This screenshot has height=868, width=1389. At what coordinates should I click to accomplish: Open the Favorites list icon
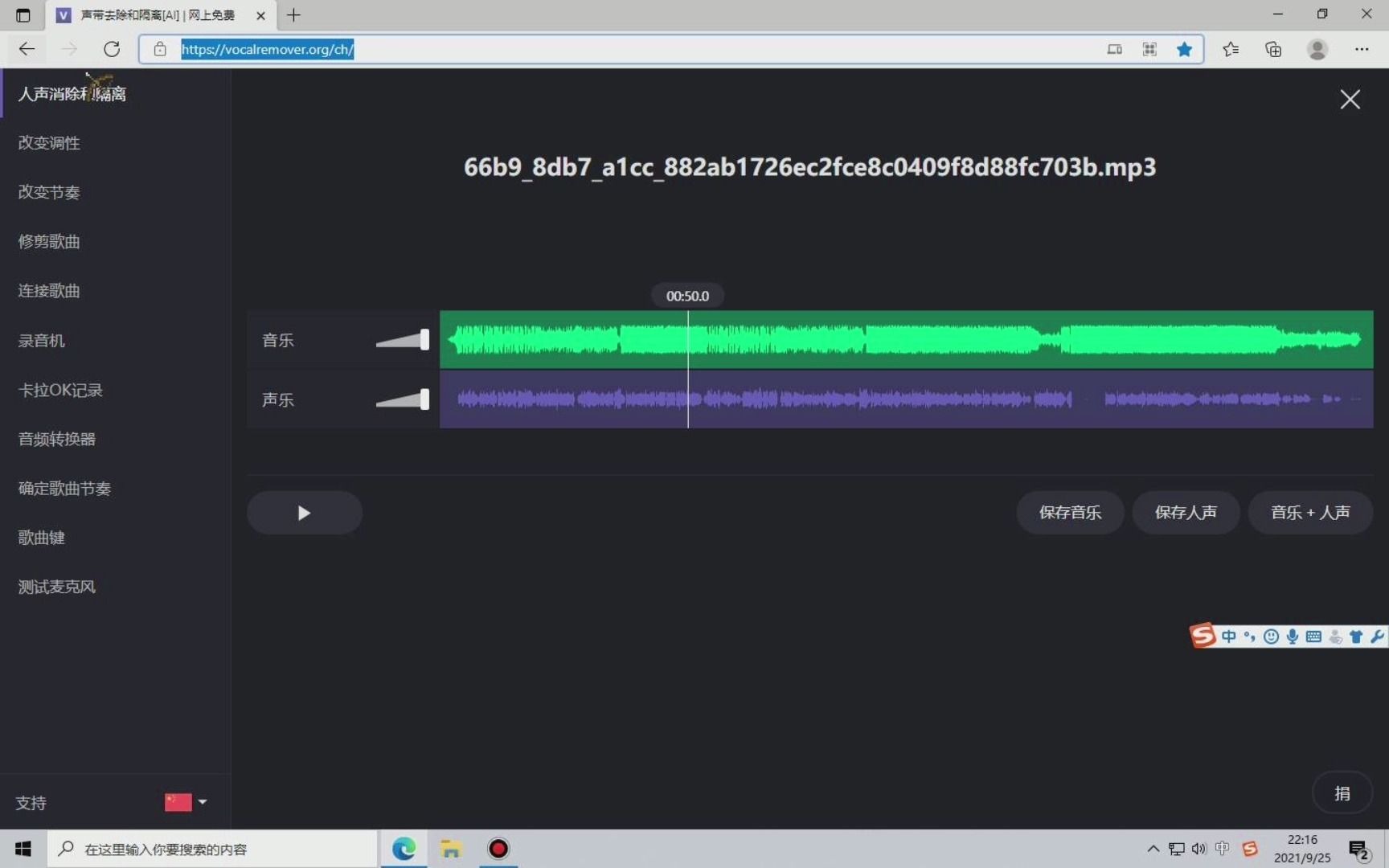(x=1230, y=49)
